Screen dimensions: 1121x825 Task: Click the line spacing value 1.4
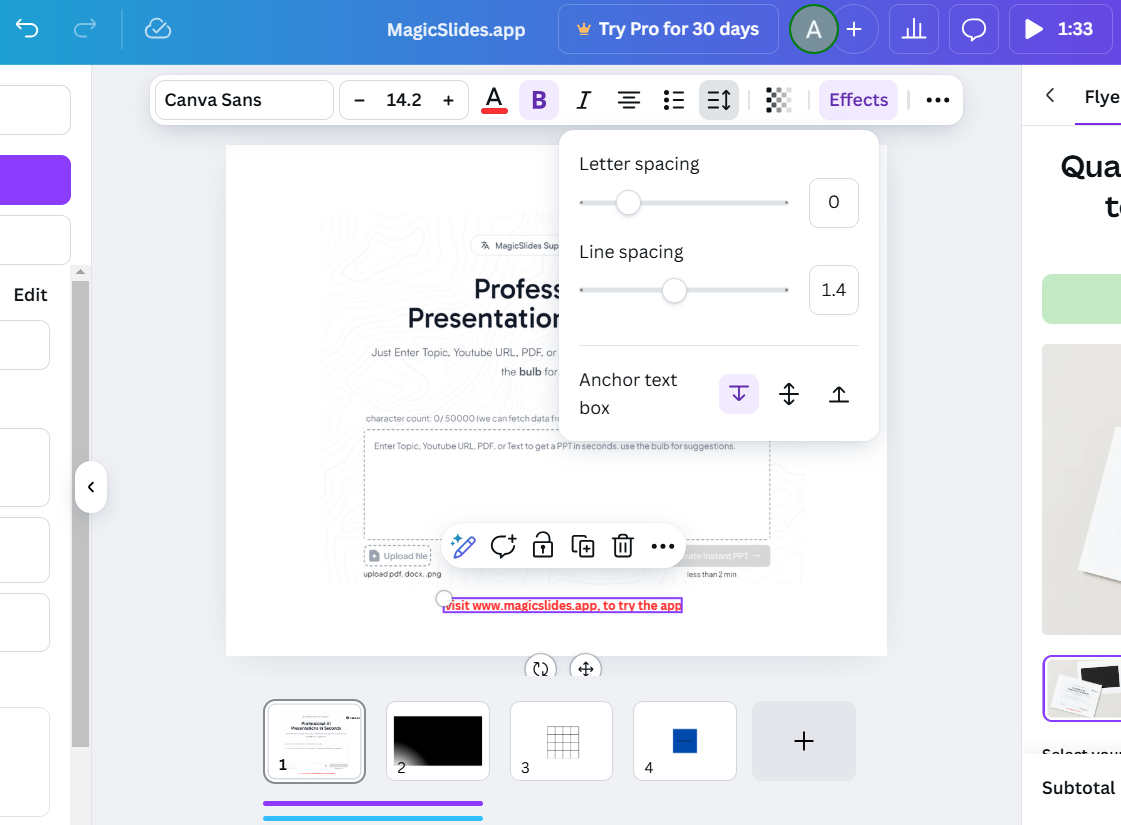coord(834,290)
